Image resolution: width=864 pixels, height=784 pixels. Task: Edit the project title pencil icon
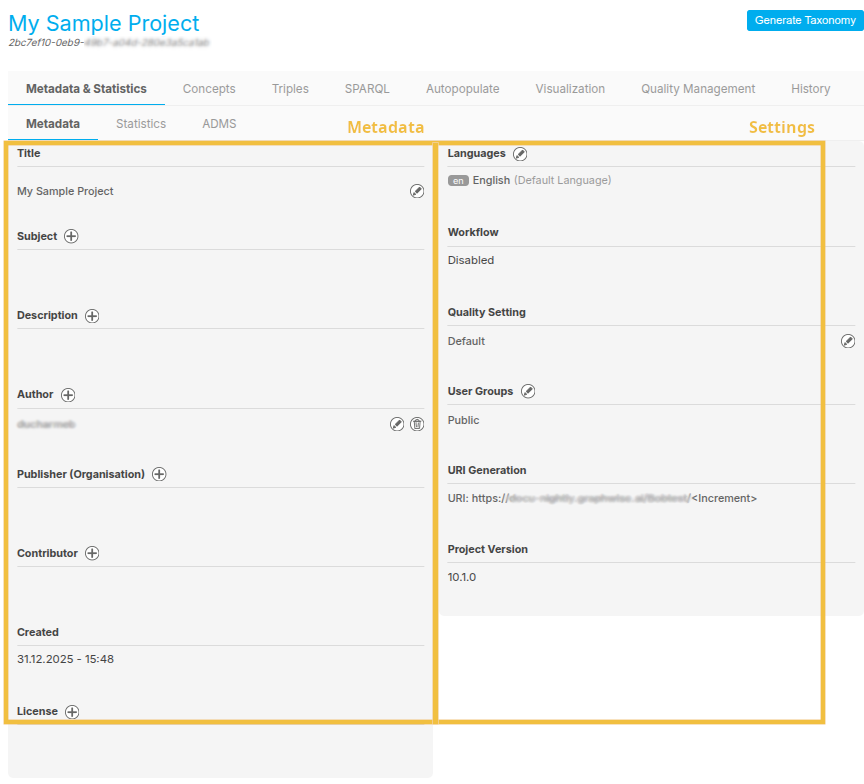(x=417, y=191)
